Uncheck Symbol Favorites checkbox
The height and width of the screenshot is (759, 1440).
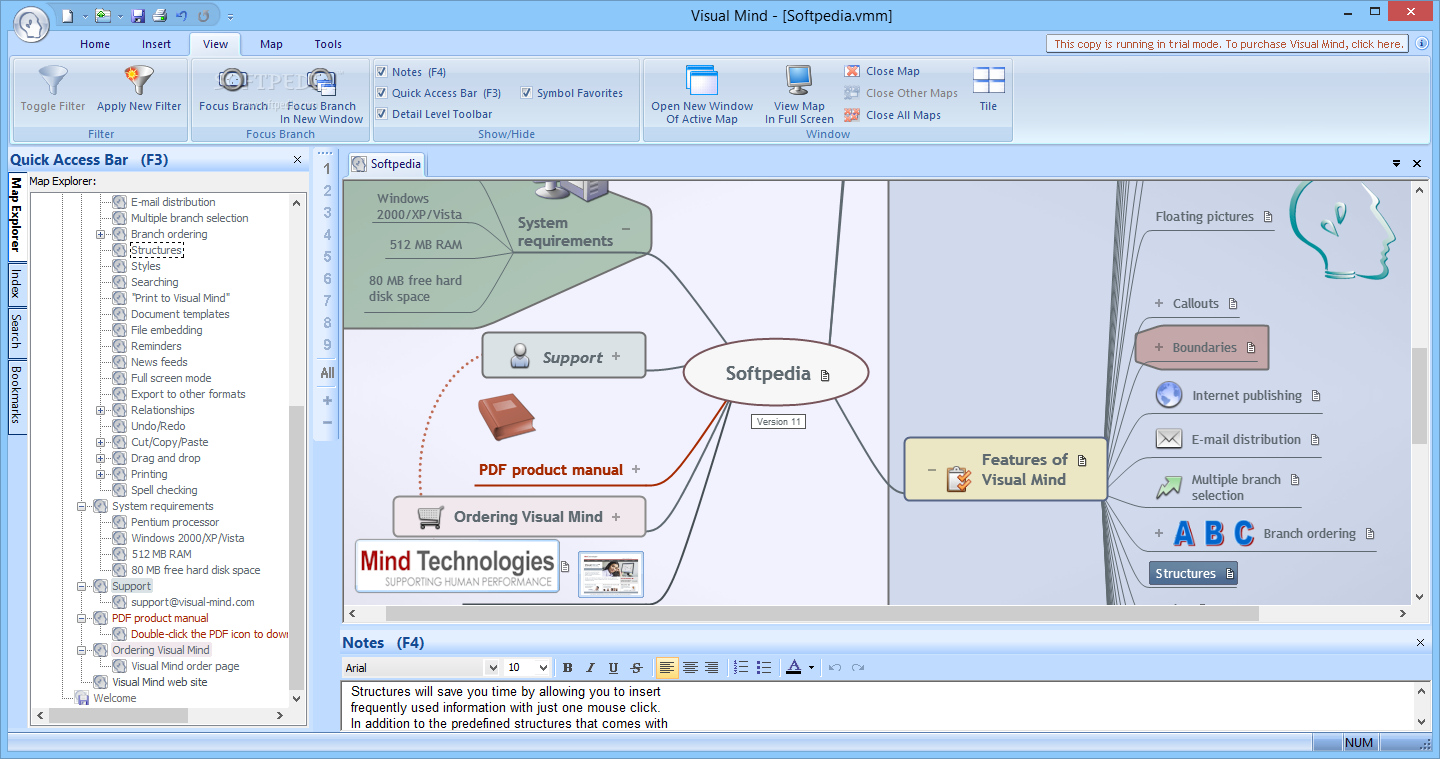pyautogui.click(x=527, y=93)
